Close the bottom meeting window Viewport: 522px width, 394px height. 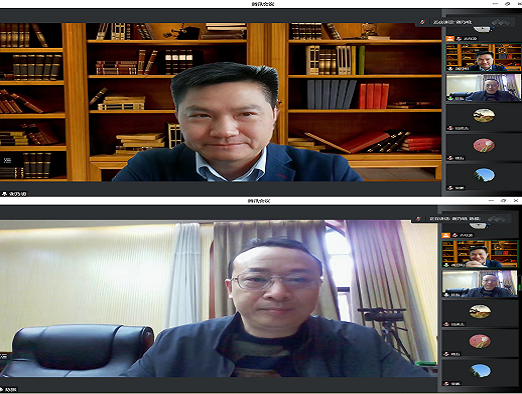pos(516,200)
